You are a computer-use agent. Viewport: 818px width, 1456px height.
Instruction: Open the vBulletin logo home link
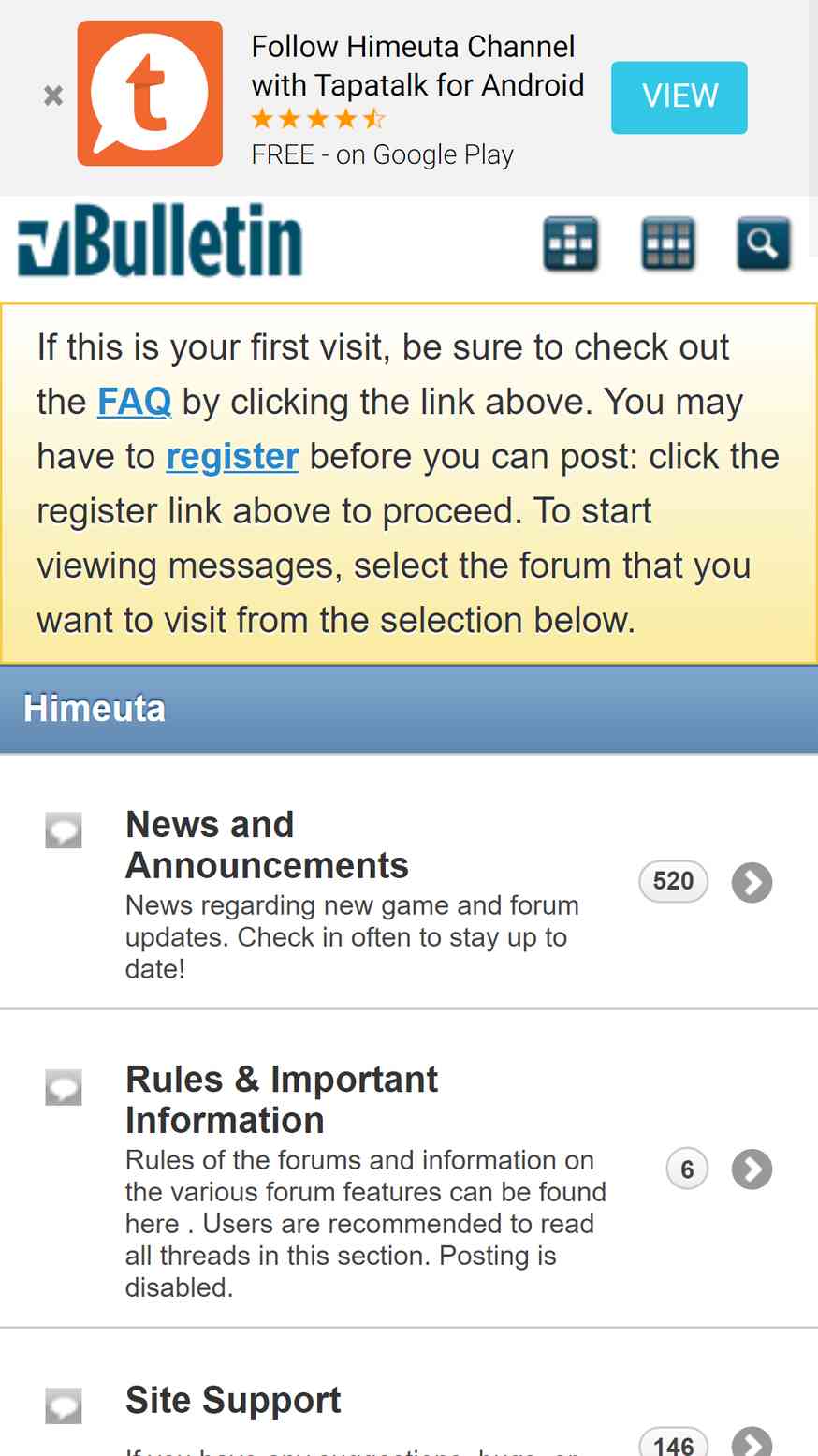[160, 241]
